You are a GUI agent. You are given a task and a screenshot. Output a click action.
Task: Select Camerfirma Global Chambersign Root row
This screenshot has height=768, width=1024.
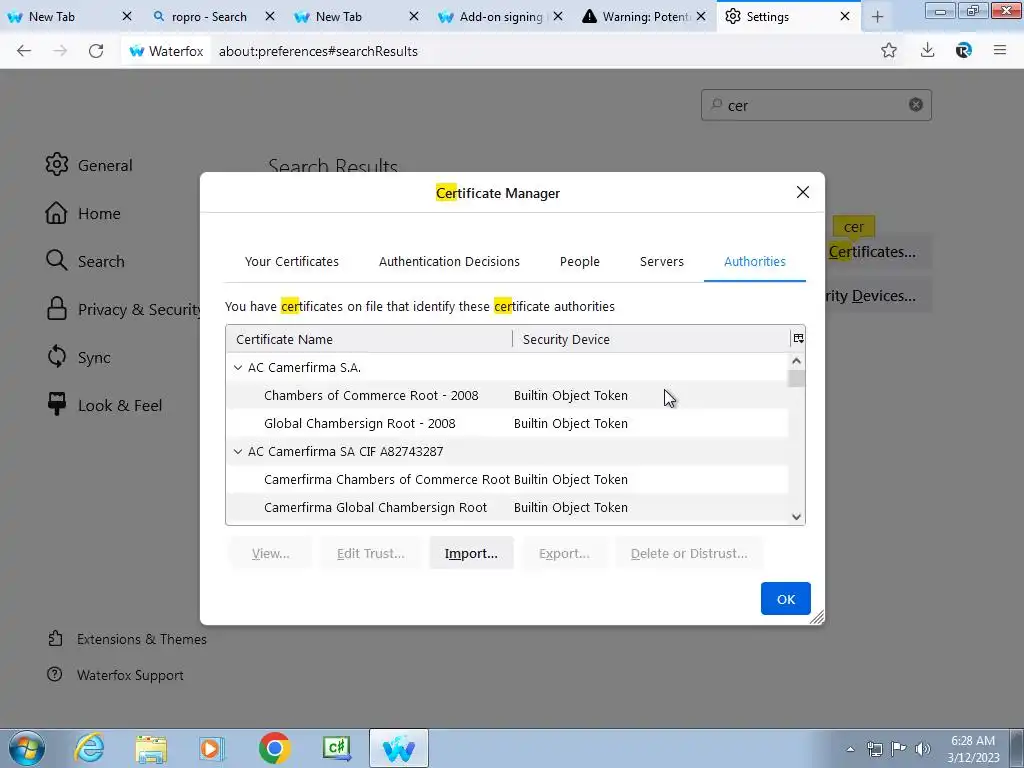coord(507,507)
